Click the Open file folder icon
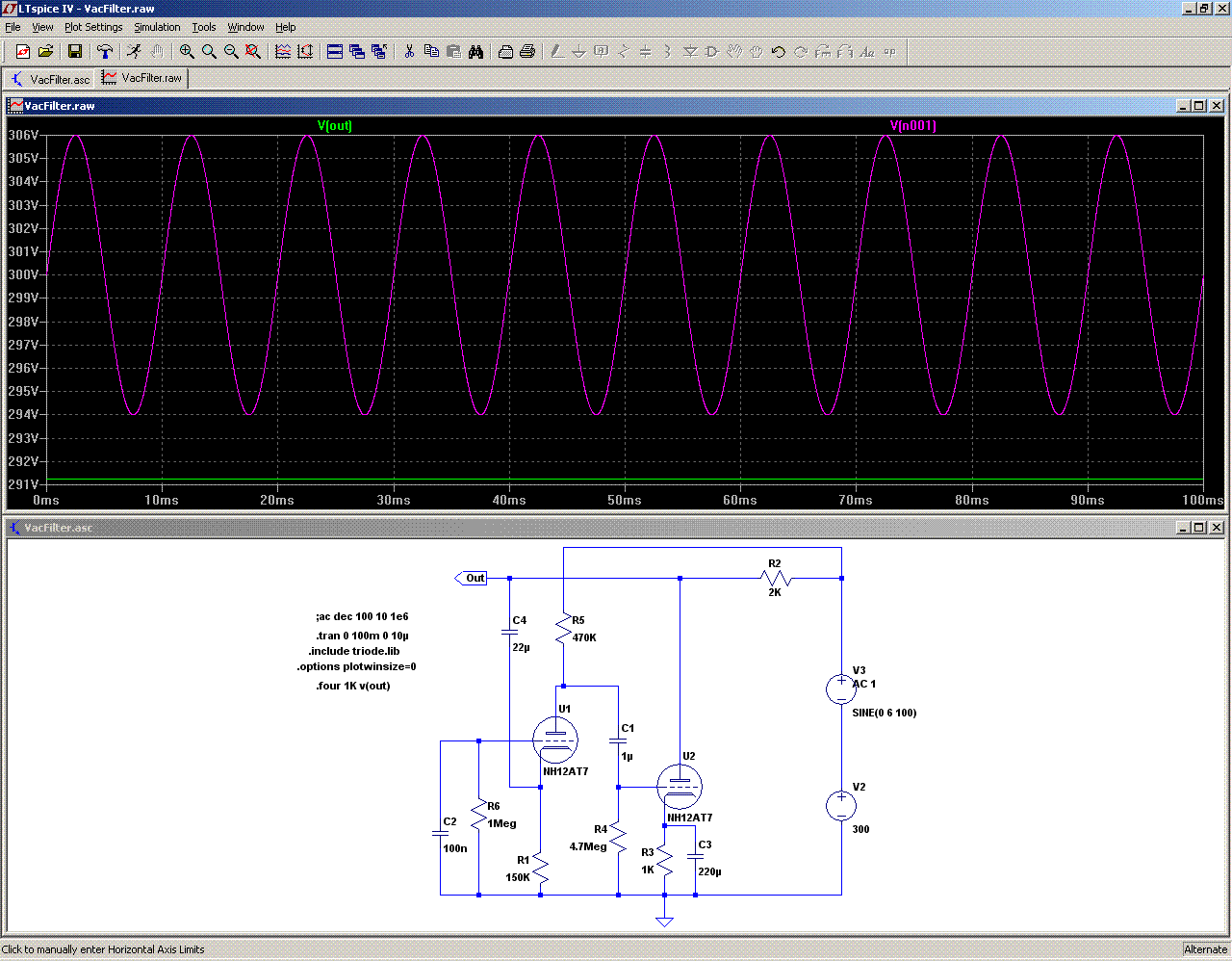 tap(45, 52)
